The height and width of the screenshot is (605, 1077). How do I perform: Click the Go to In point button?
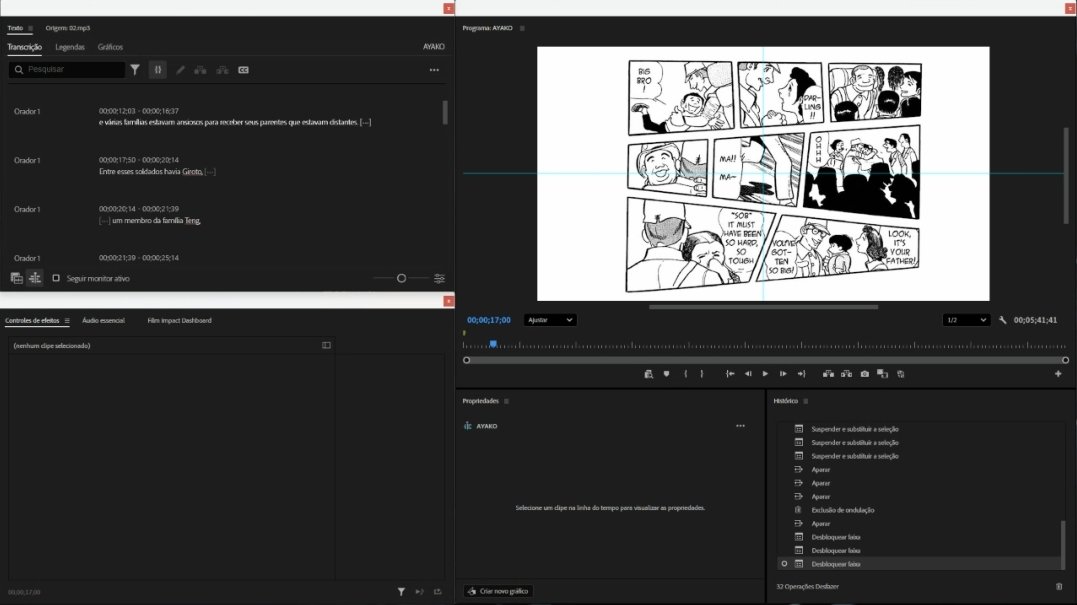[730, 374]
